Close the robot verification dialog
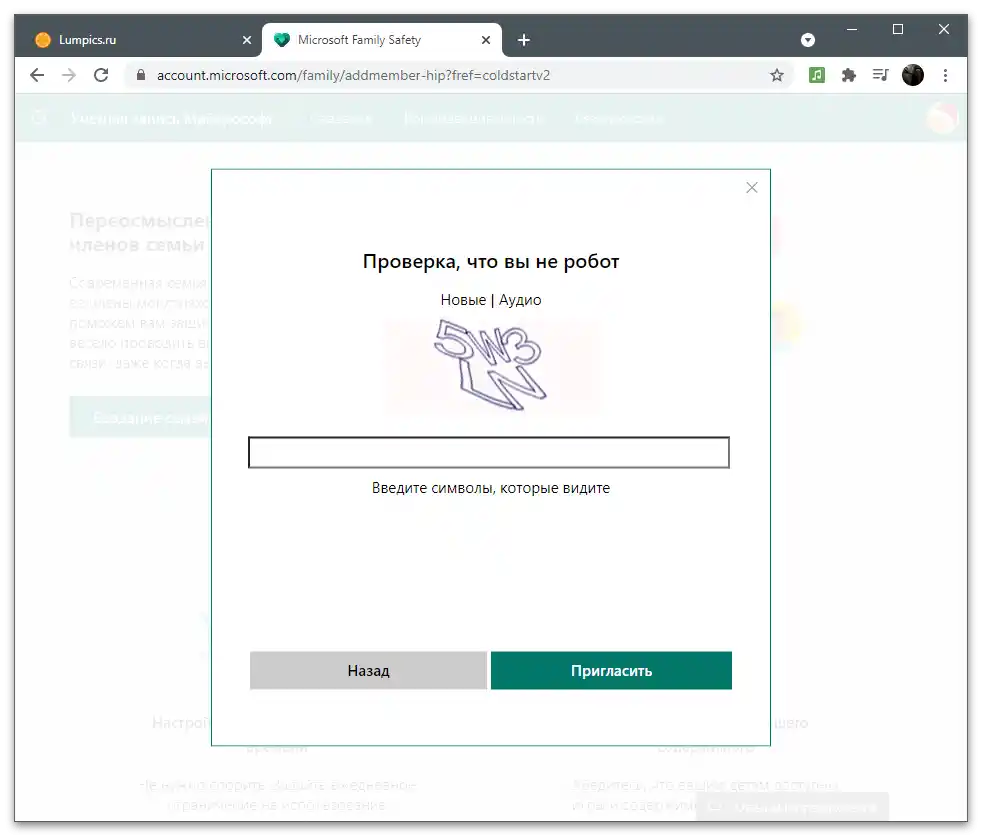Screen dimensions: 982x836 coord(752,187)
